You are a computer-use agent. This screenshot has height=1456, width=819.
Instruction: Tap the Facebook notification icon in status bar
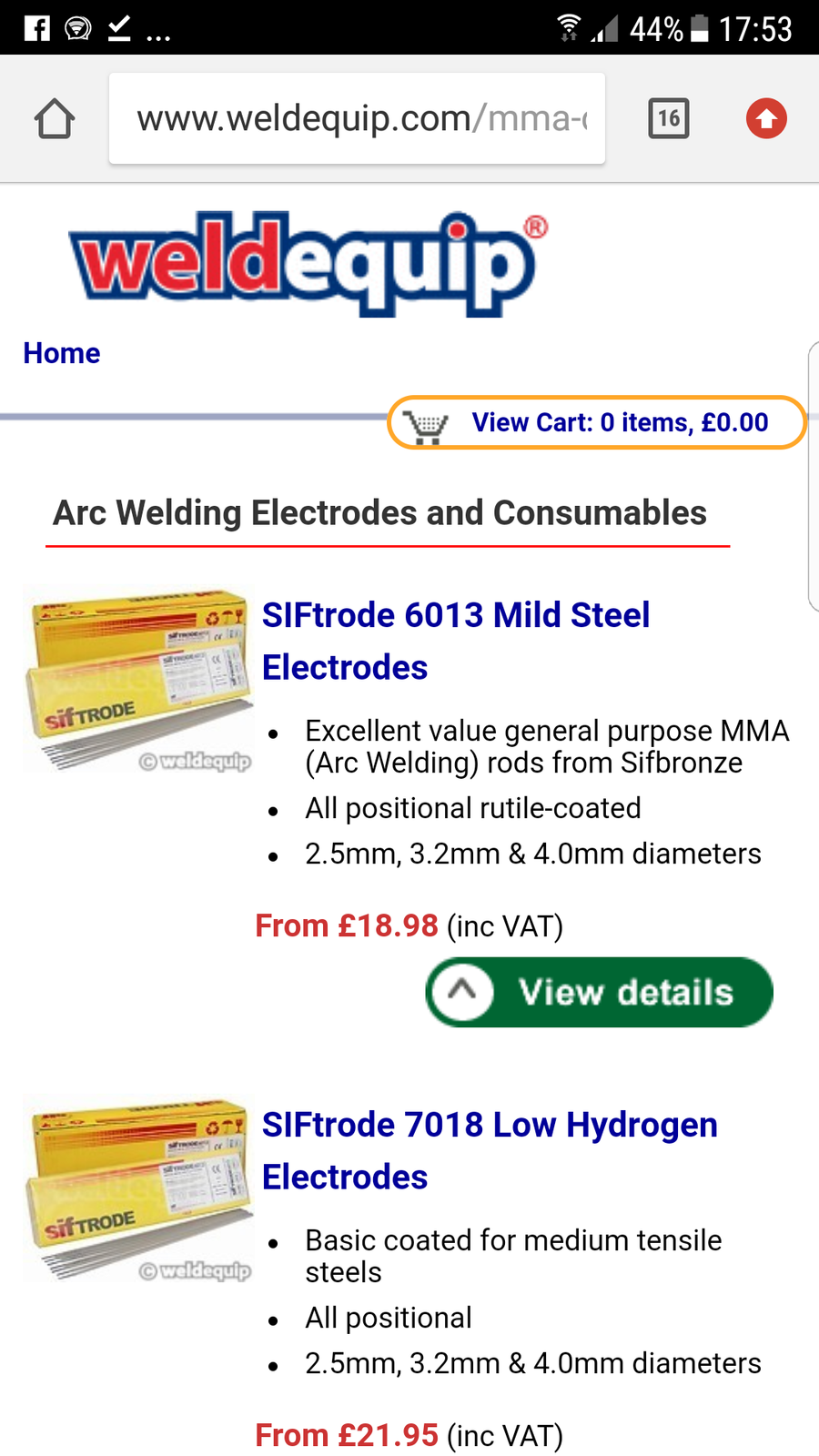click(37, 28)
